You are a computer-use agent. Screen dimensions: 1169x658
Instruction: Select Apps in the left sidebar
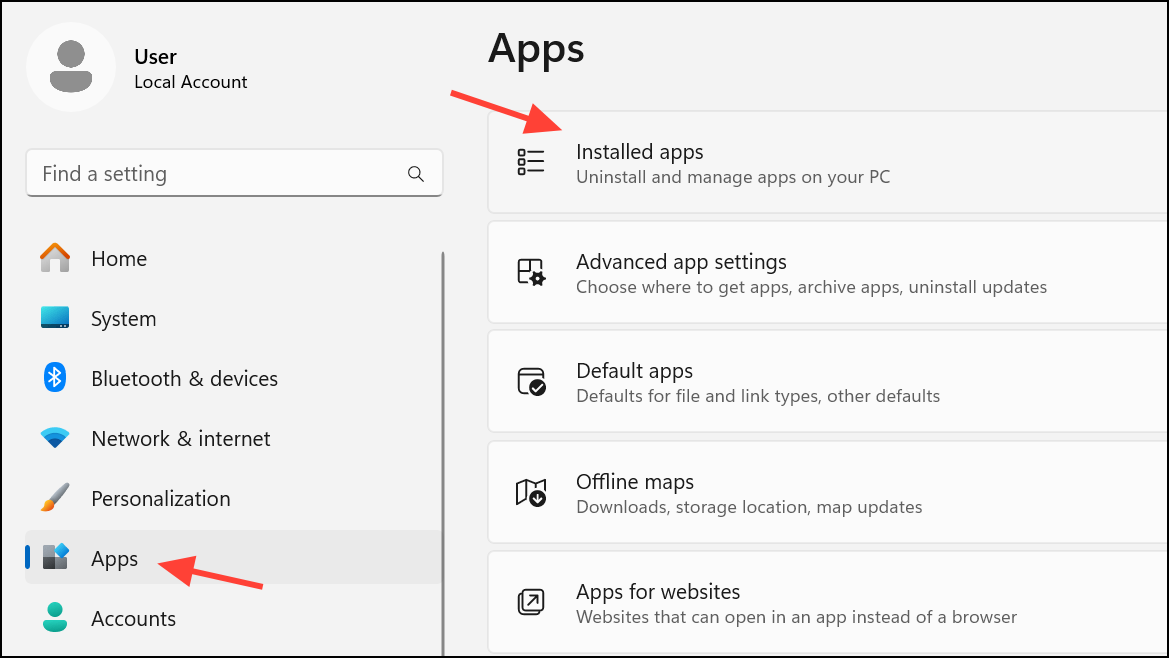114,558
